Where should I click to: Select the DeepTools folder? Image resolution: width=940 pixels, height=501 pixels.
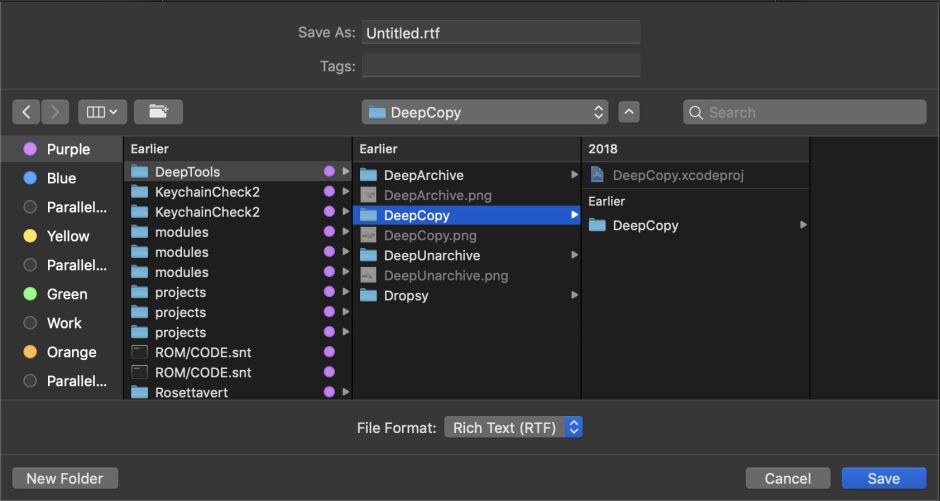pyautogui.click(x=238, y=171)
